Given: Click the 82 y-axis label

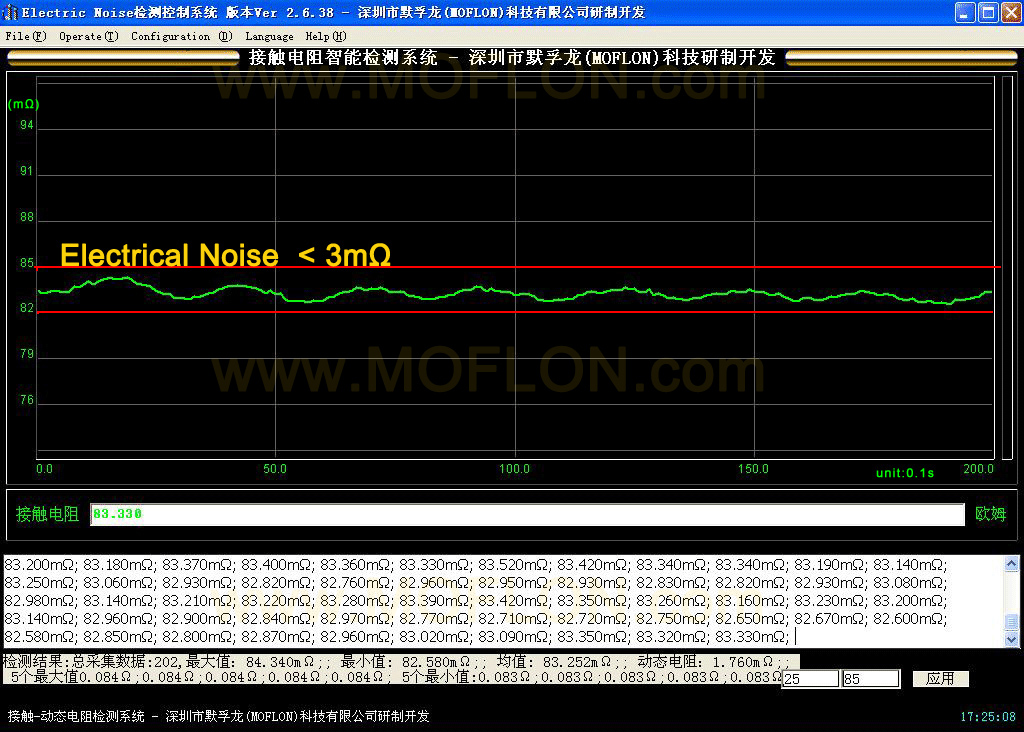Looking at the screenshot, I should coord(26,308).
